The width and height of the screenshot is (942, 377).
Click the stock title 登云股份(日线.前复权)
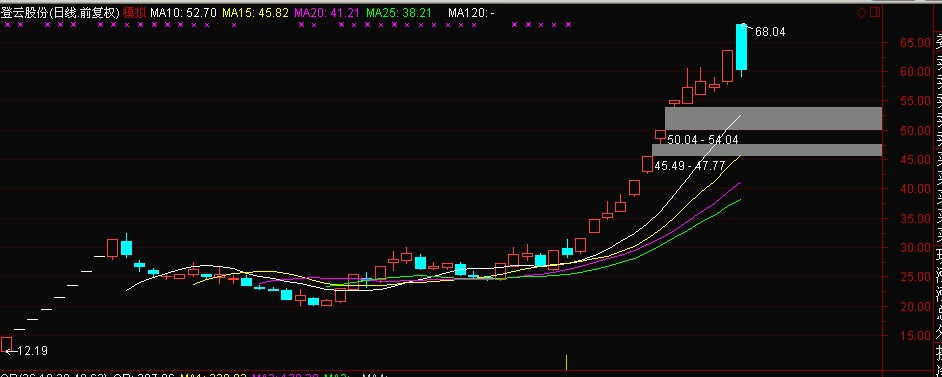pyautogui.click(x=59, y=12)
